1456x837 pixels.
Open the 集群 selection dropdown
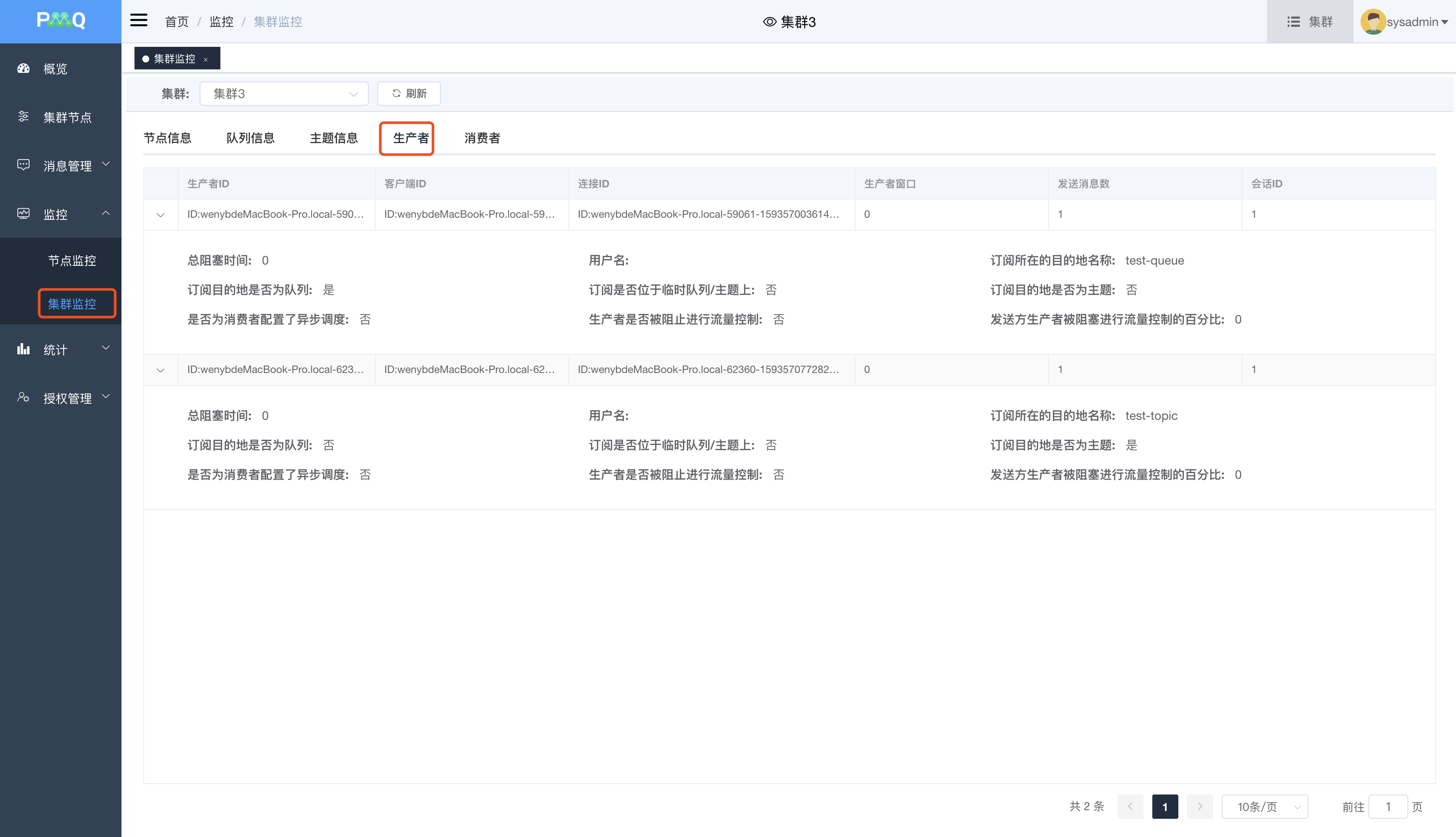(284, 94)
